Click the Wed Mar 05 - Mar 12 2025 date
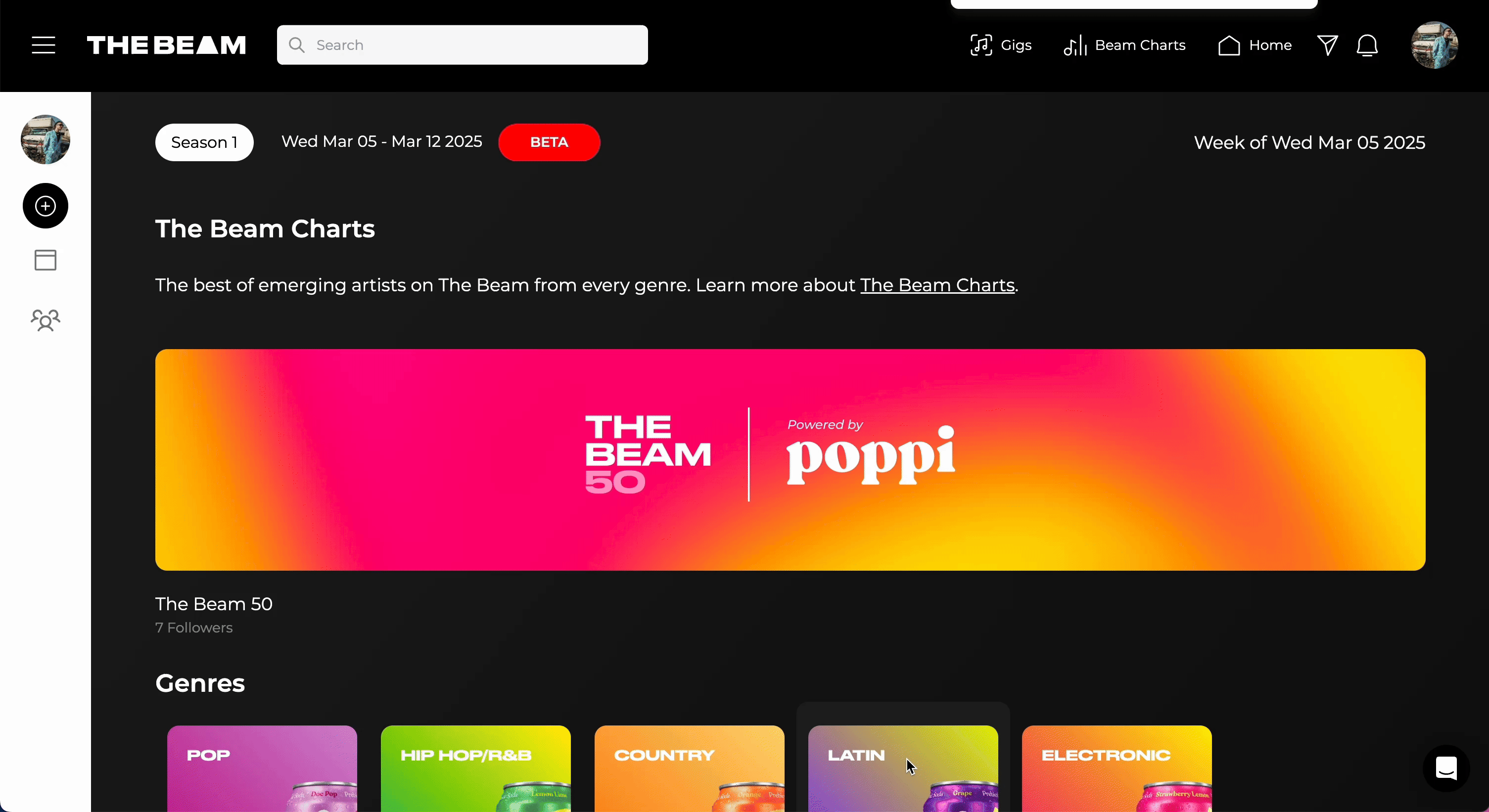The width and height of the screenshot is (1489, 812). [381, 141]
